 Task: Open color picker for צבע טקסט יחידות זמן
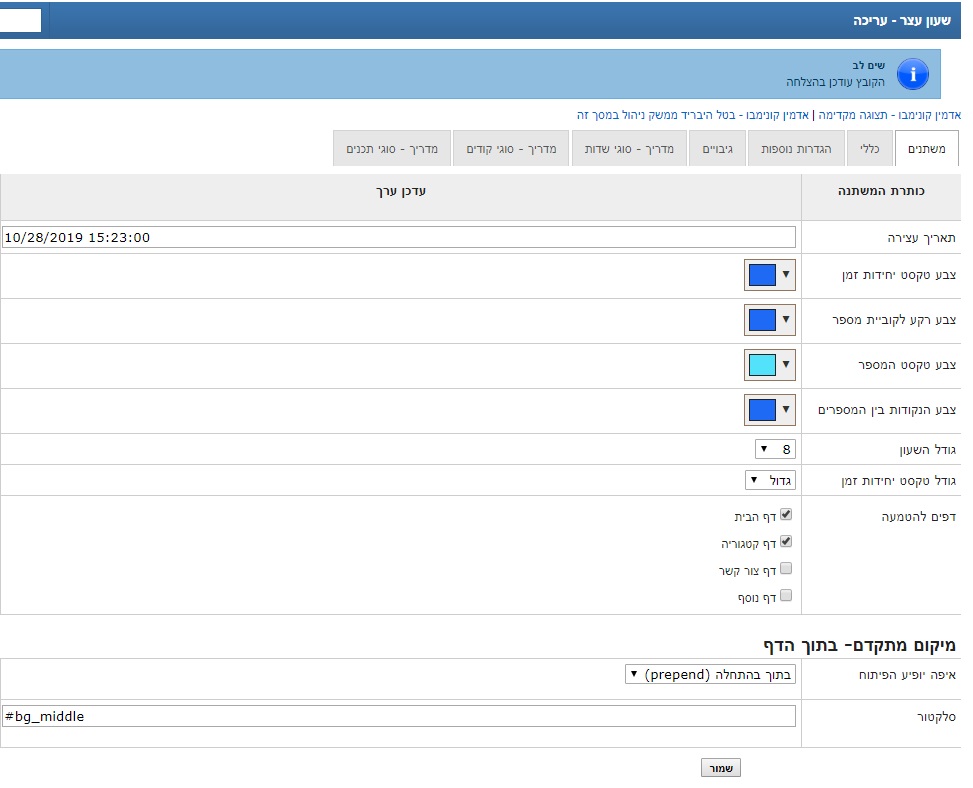[x=769, y=275]
